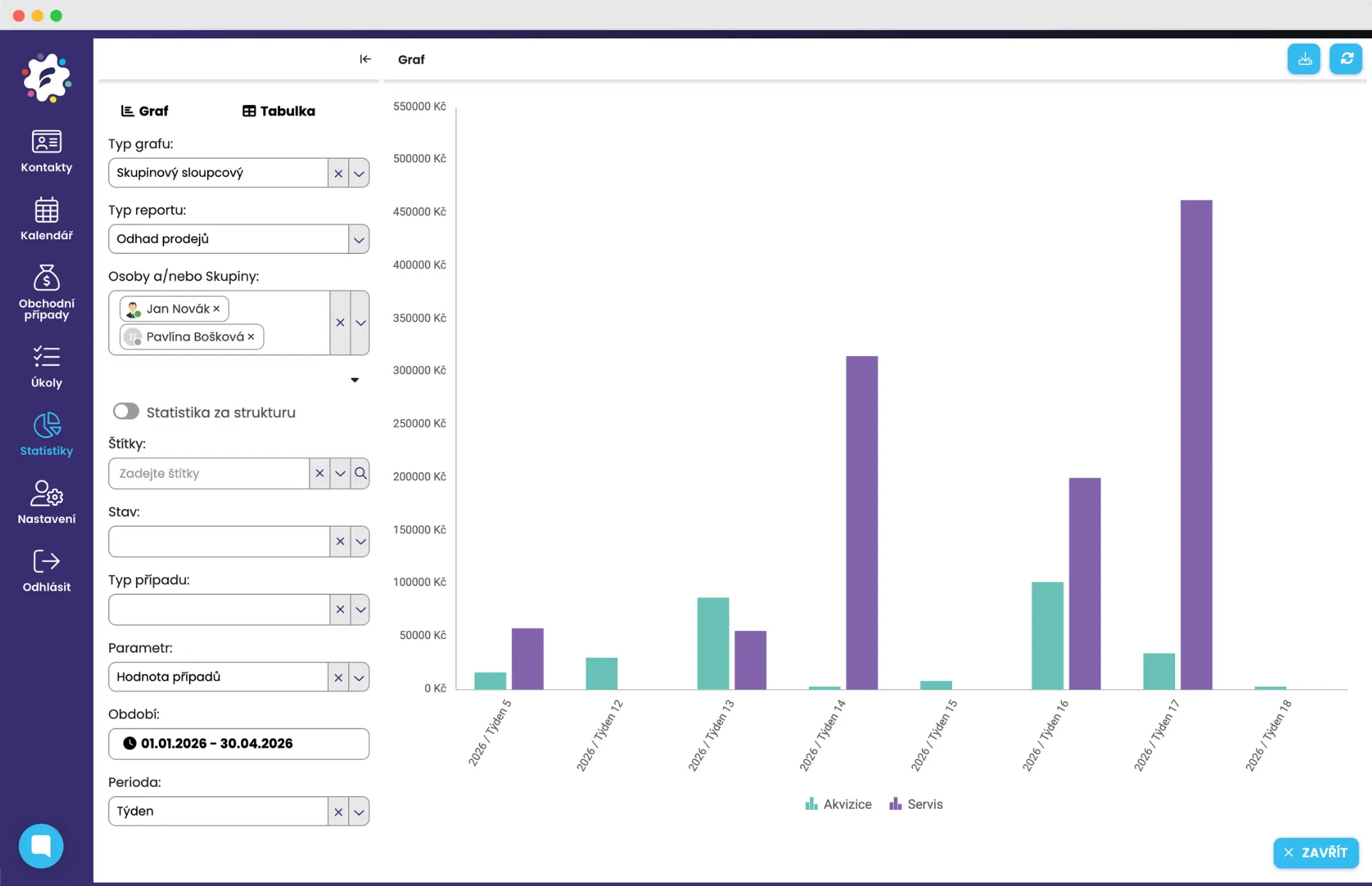Toggle Statistika za strukturu switch
The width and height of the screenshot is (1372, 886).
coord(126,412)
